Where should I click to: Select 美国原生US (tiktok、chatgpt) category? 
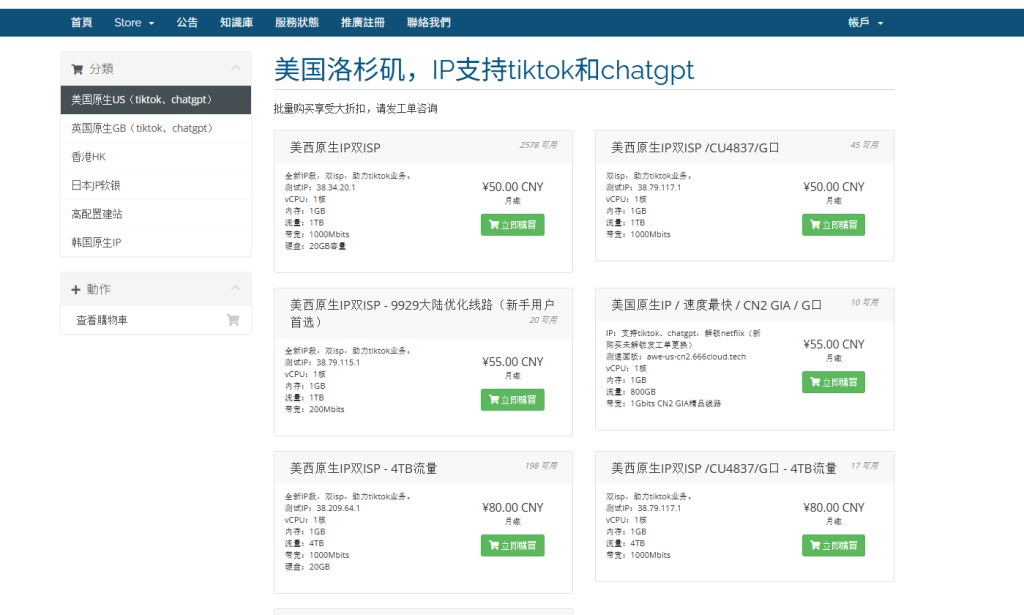(155, 100)
